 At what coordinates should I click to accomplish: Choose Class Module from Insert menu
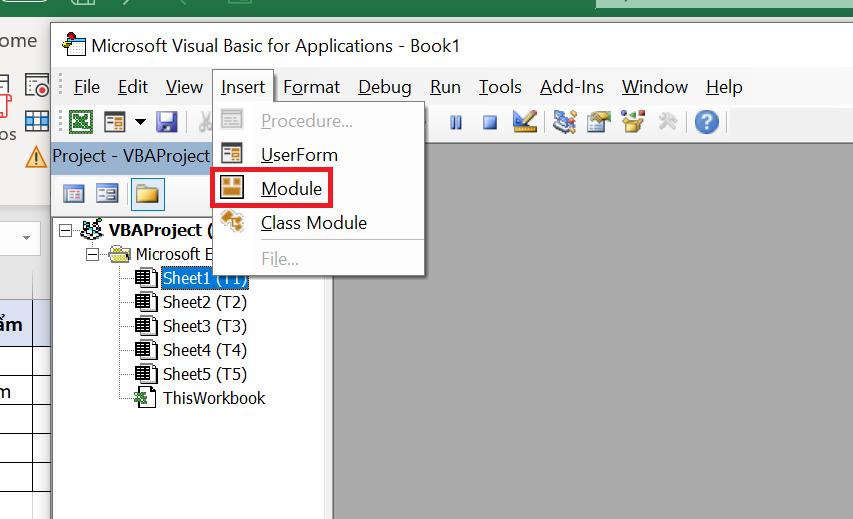(318, 223)
